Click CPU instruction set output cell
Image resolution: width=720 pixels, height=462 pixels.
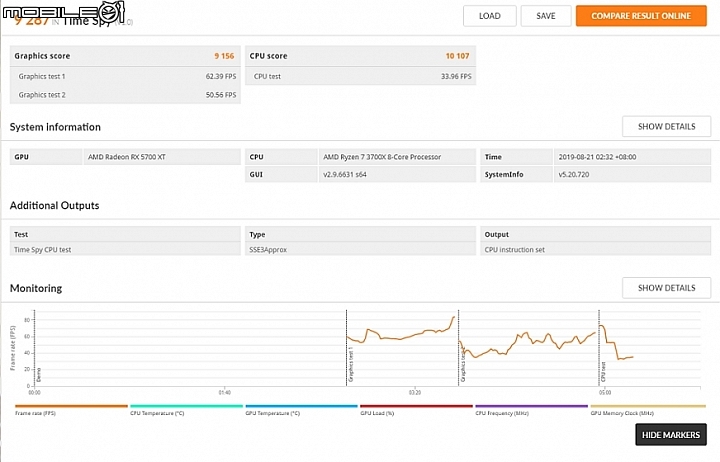pos(596,249)
